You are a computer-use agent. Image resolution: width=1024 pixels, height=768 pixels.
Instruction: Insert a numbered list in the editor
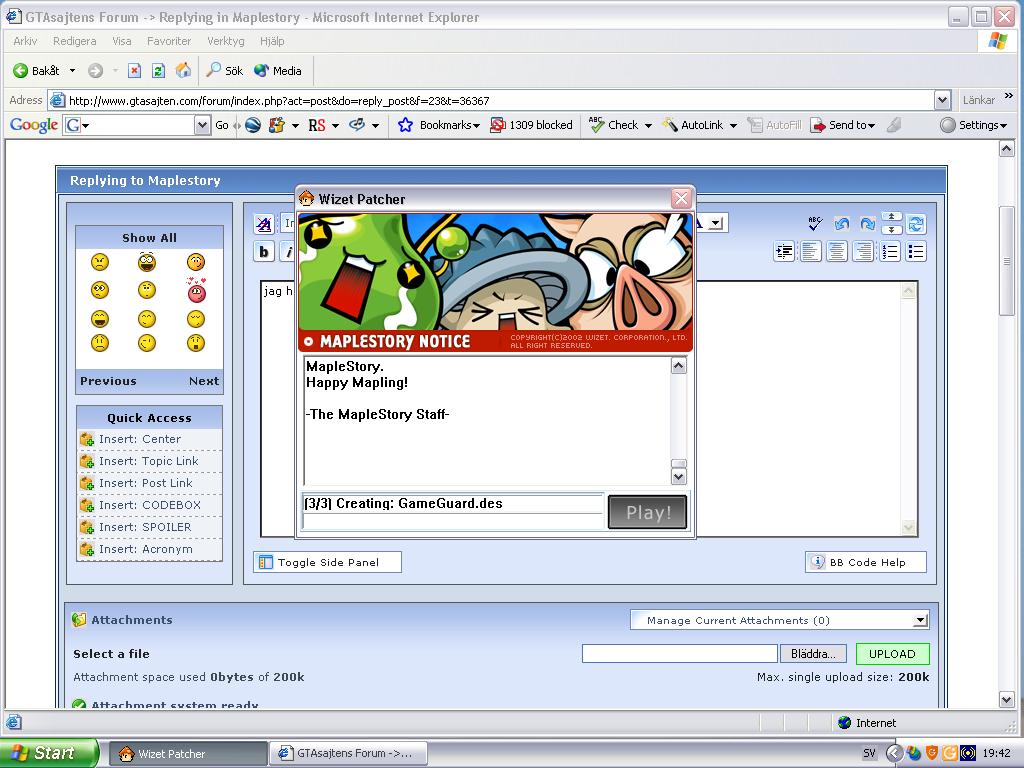click(890, 251)
